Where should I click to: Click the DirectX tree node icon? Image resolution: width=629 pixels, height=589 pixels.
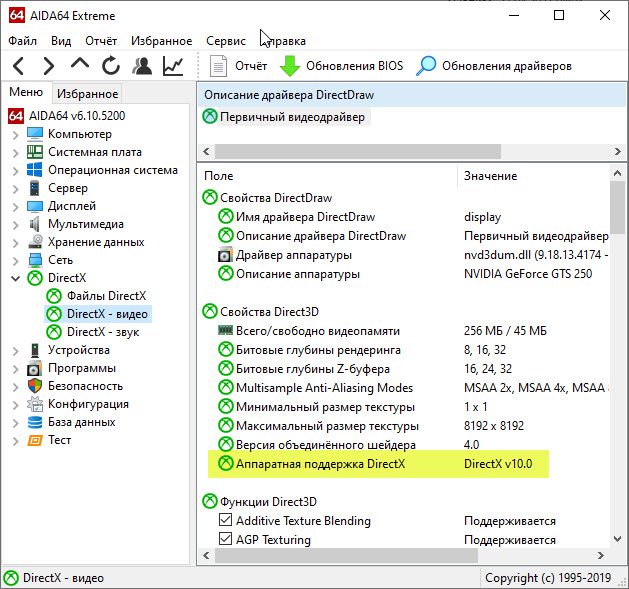[x=35, y=278]
